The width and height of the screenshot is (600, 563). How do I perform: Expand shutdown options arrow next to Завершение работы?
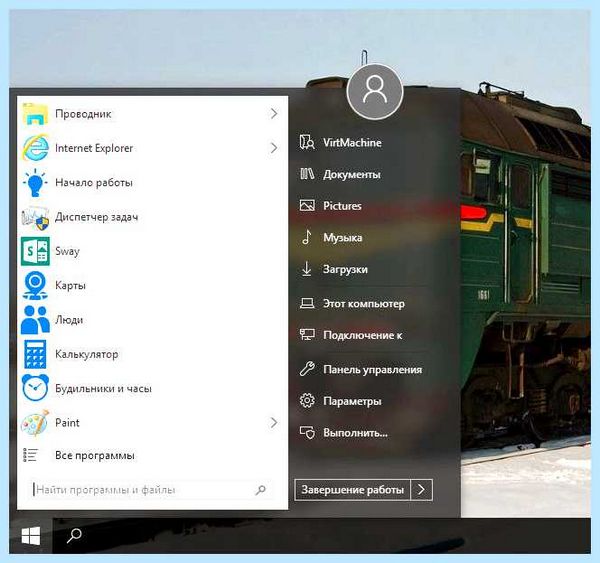click(421, 490)
